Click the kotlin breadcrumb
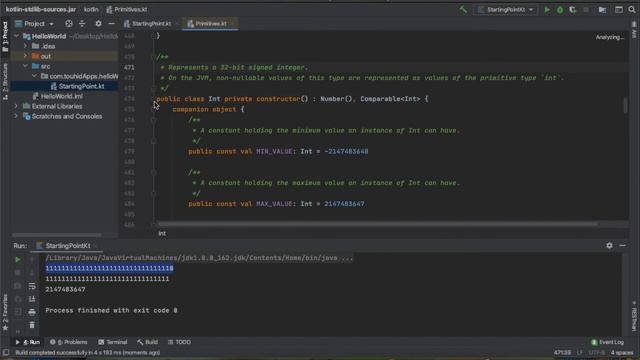640x360 pixels. (x=91, y=9)
